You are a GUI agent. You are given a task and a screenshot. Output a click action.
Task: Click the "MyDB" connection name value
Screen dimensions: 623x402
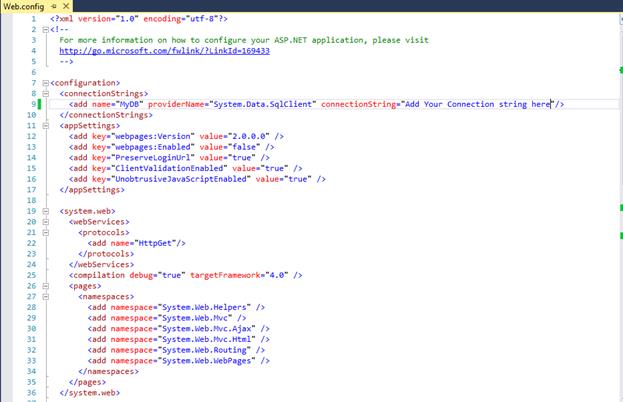pyautogui.click(x=129, y=104)
